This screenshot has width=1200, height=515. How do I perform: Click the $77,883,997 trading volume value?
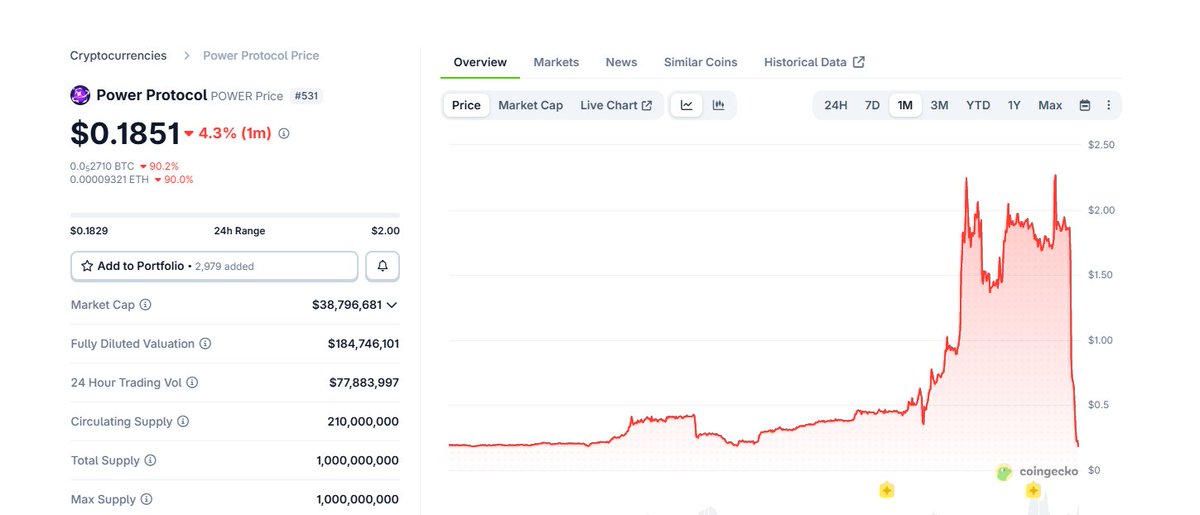pyautogui.click(x=364, y=382)
